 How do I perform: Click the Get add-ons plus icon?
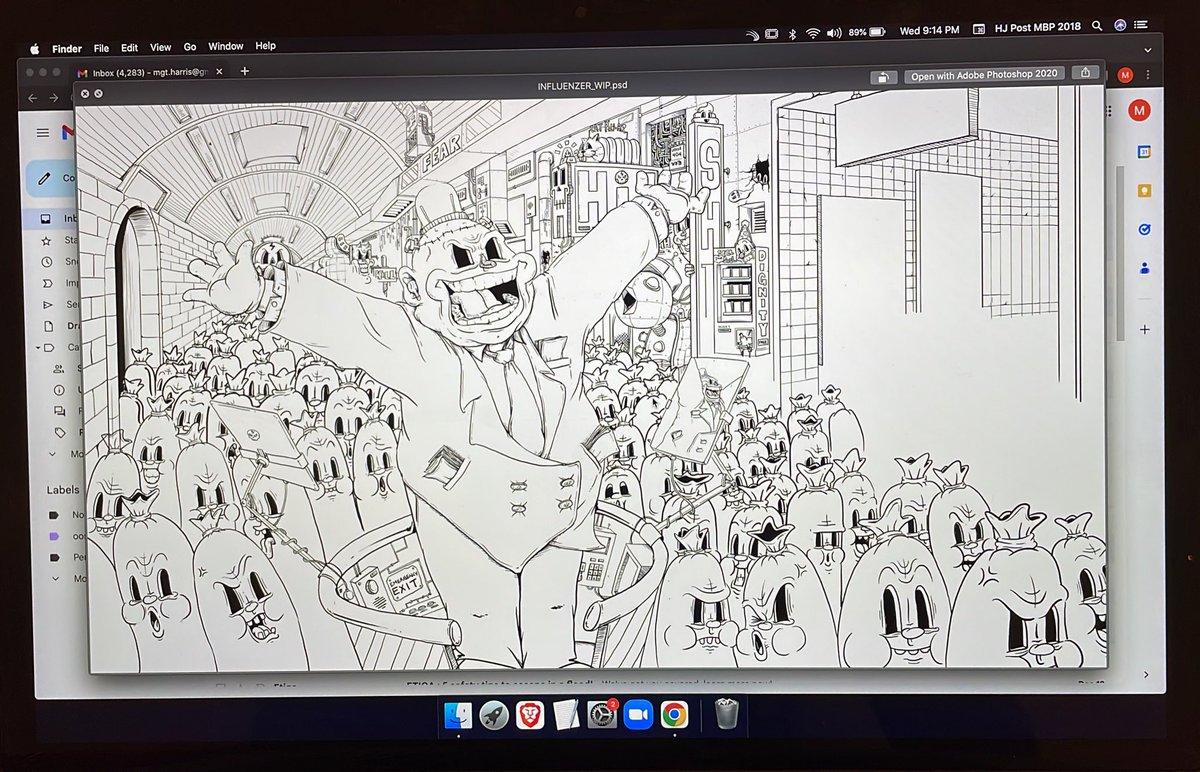[x=1145, y=329]
